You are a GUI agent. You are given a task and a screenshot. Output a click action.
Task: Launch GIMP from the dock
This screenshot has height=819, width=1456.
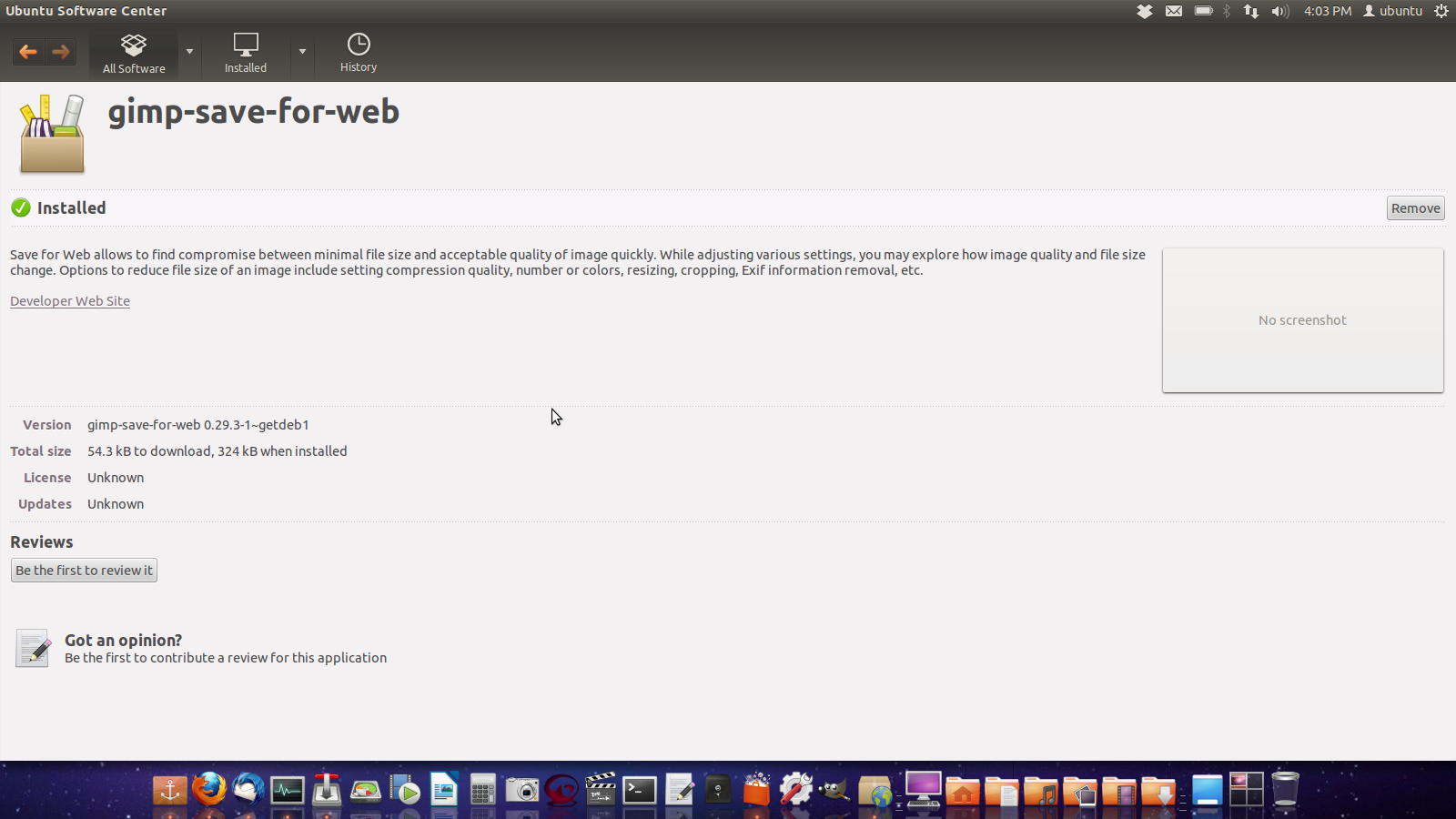(x=834, y=790)
